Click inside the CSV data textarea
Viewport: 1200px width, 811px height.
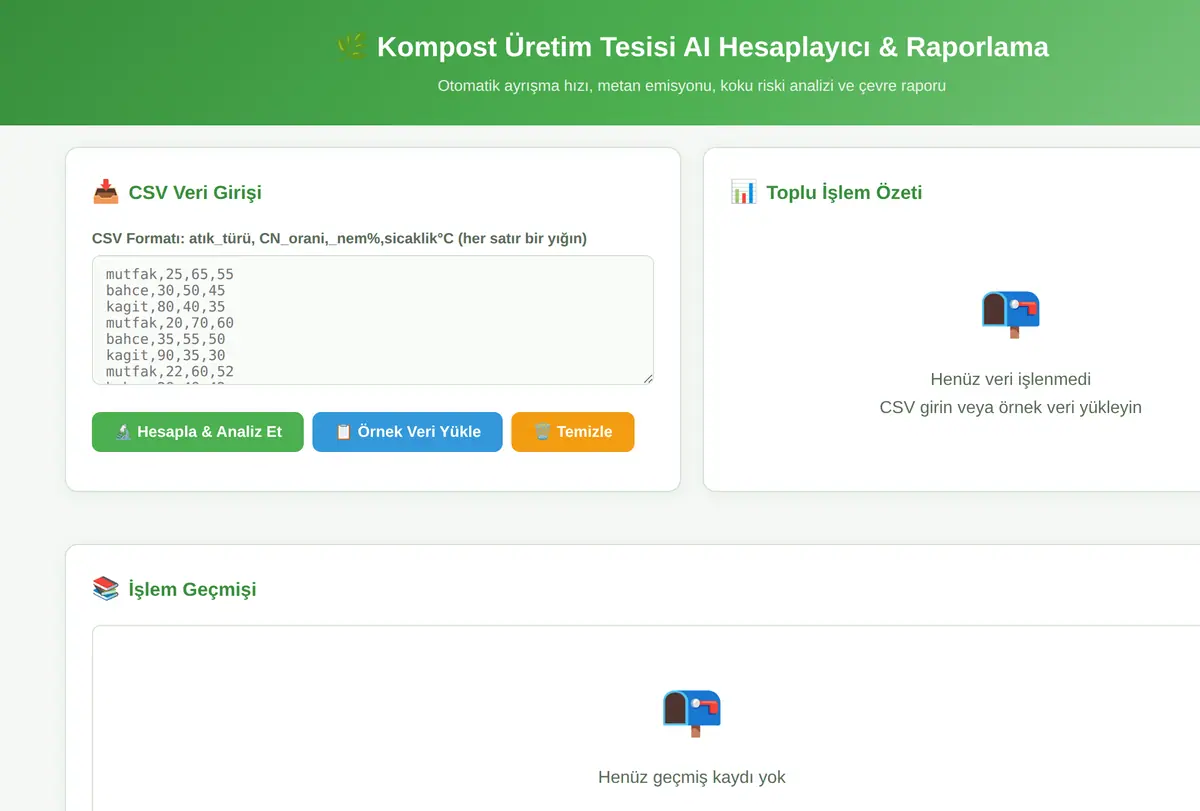(372, 320)
